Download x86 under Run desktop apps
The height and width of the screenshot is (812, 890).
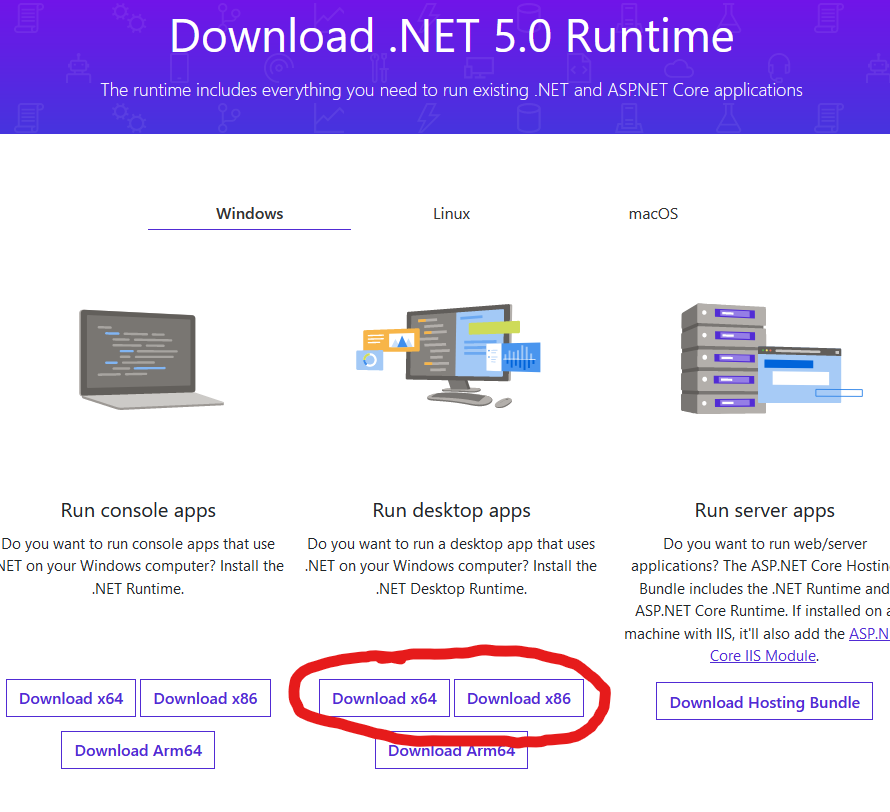pyautogui.click(x=519, y=698)
